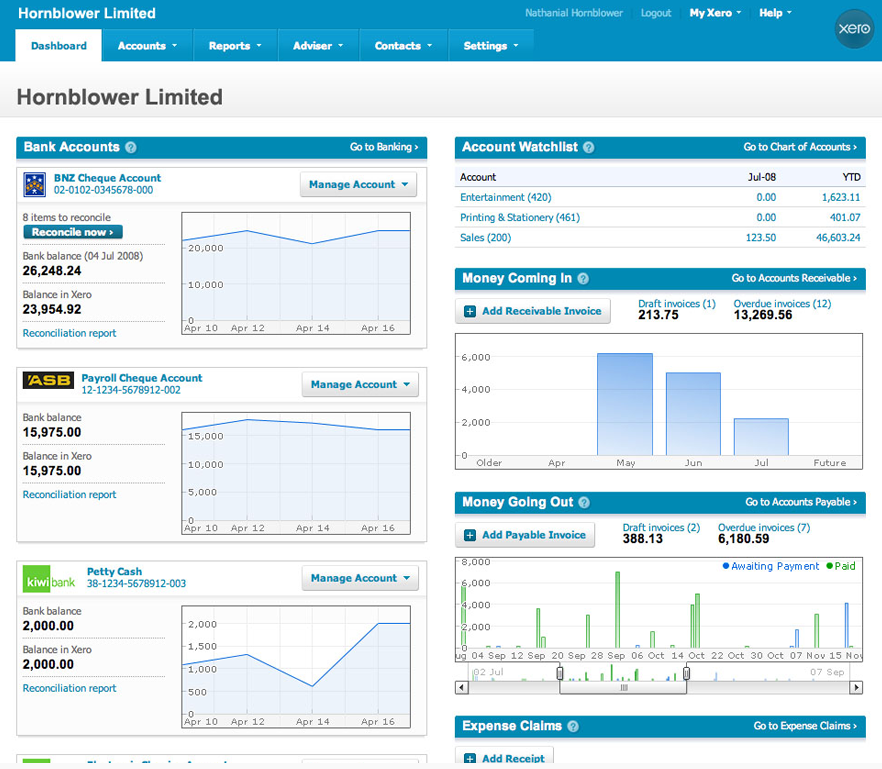Click left handle of payables range slider

(x=560, y=673)
